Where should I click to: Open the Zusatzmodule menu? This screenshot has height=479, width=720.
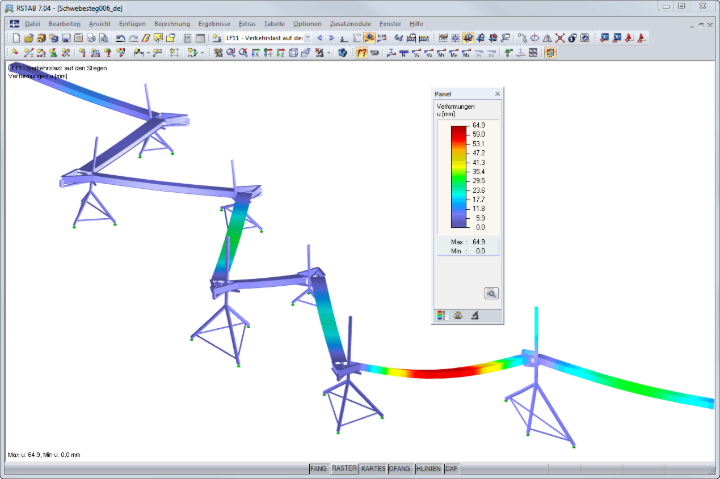coord(350,23)
